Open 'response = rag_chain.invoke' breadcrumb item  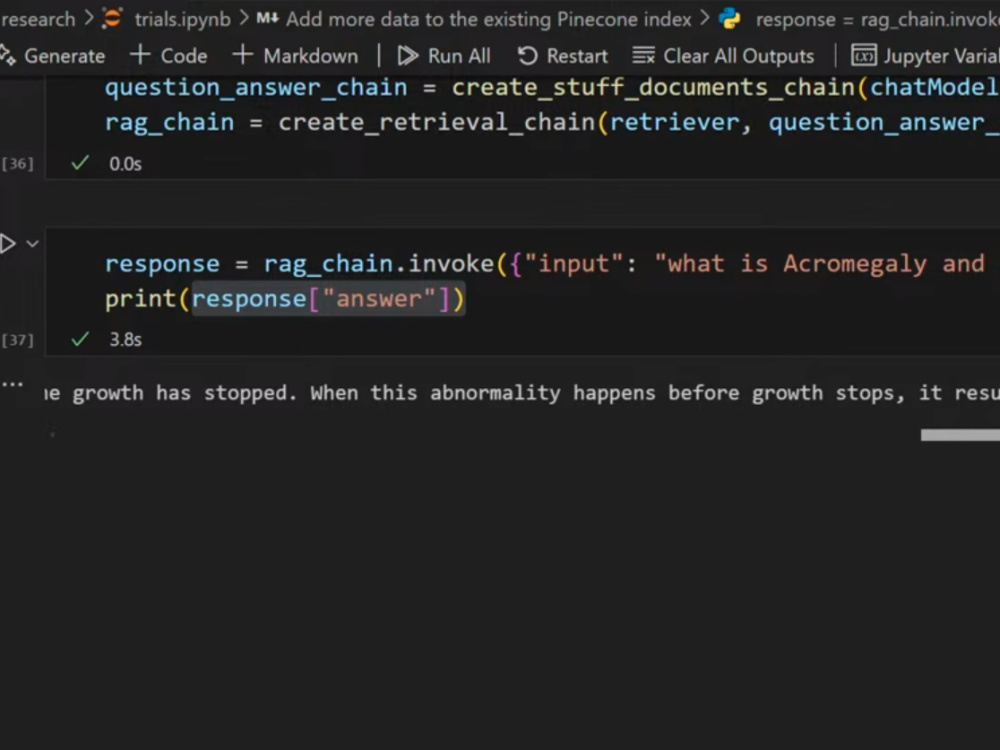(x=878, y=19)
